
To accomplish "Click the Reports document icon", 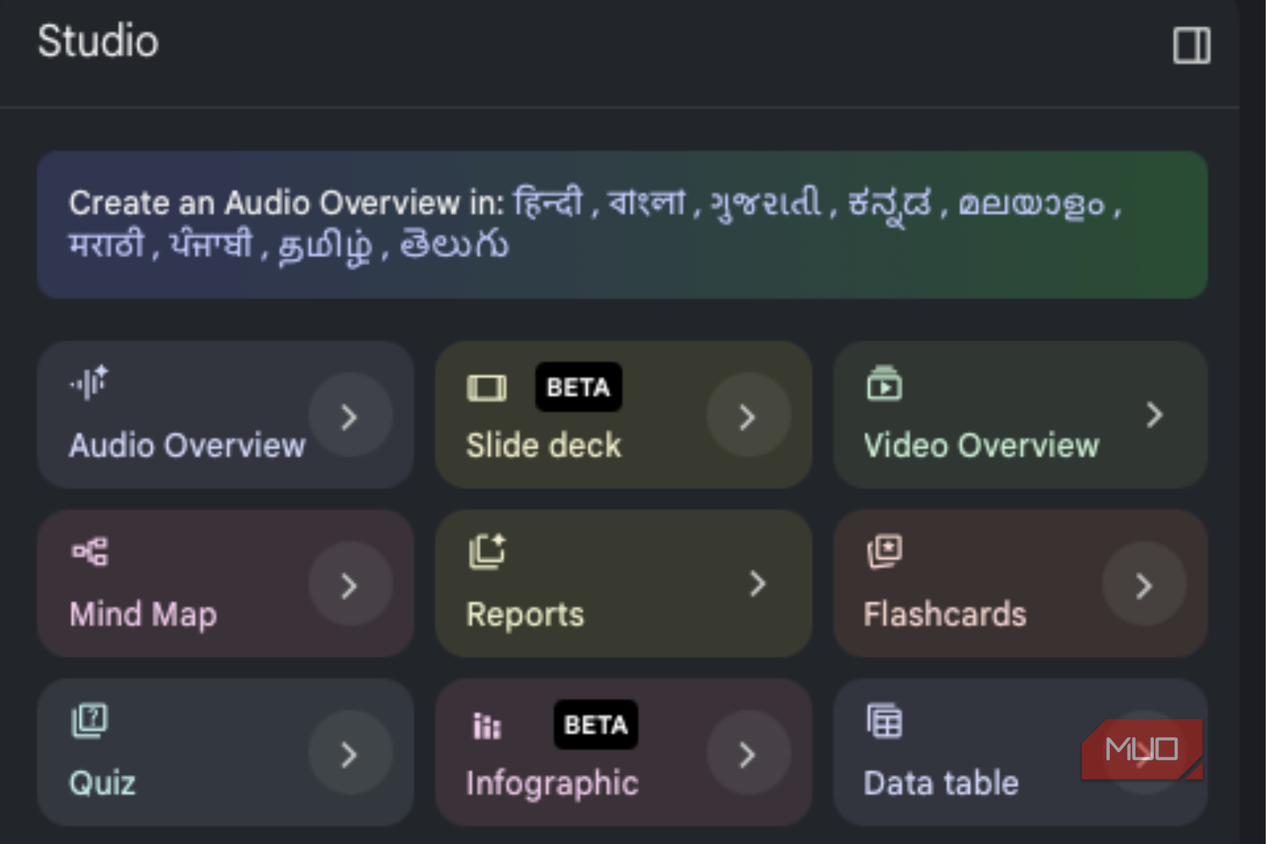I will [487, 552].
